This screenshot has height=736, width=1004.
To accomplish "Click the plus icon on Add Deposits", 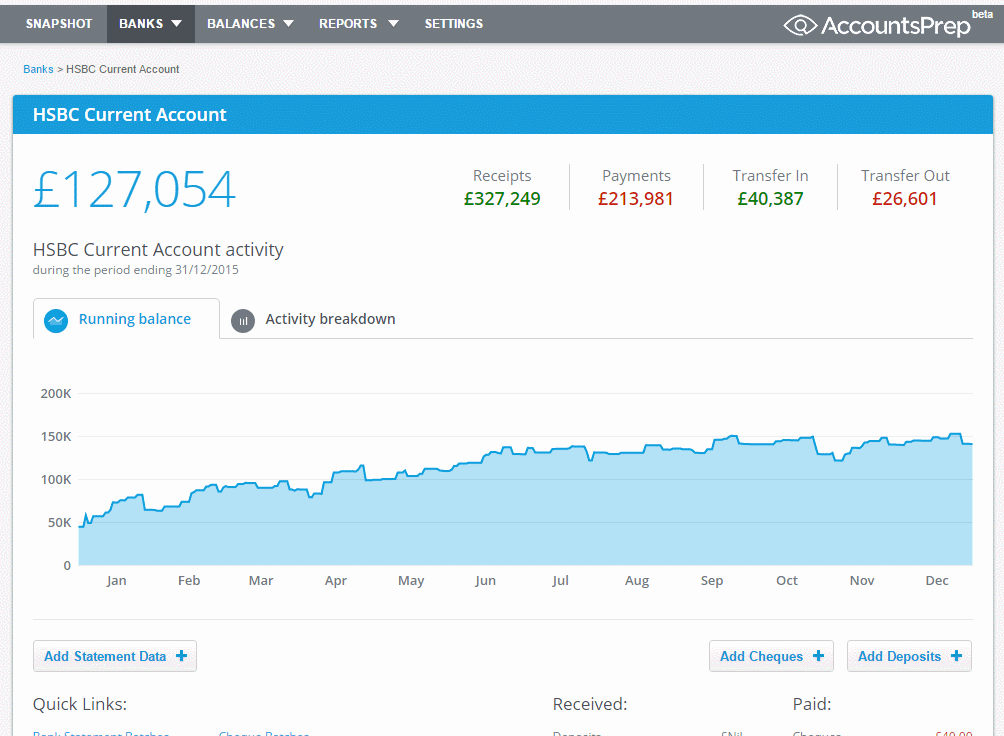I will click(956, 655).
